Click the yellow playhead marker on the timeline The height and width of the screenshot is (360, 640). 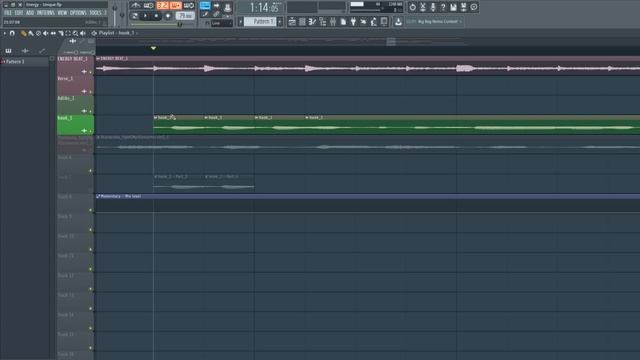coord(153,48)
